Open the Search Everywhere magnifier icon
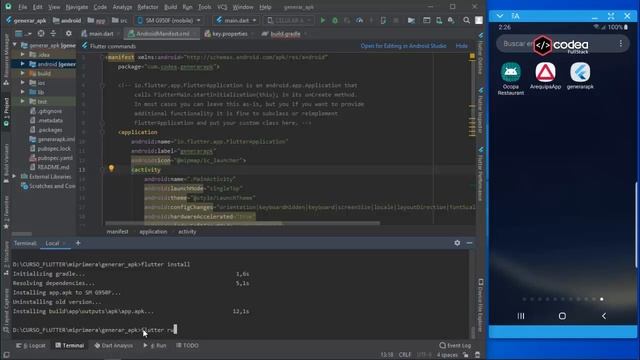 [x=466, y=20]
